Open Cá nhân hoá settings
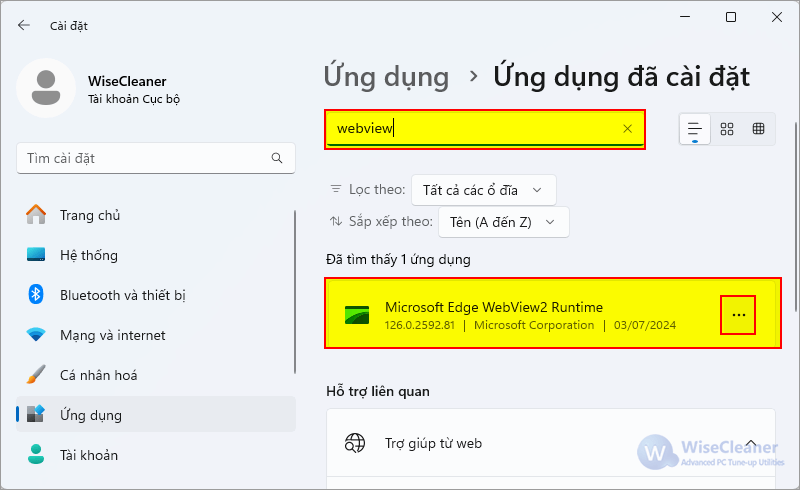800x490 pixels. tap(156, 375)
